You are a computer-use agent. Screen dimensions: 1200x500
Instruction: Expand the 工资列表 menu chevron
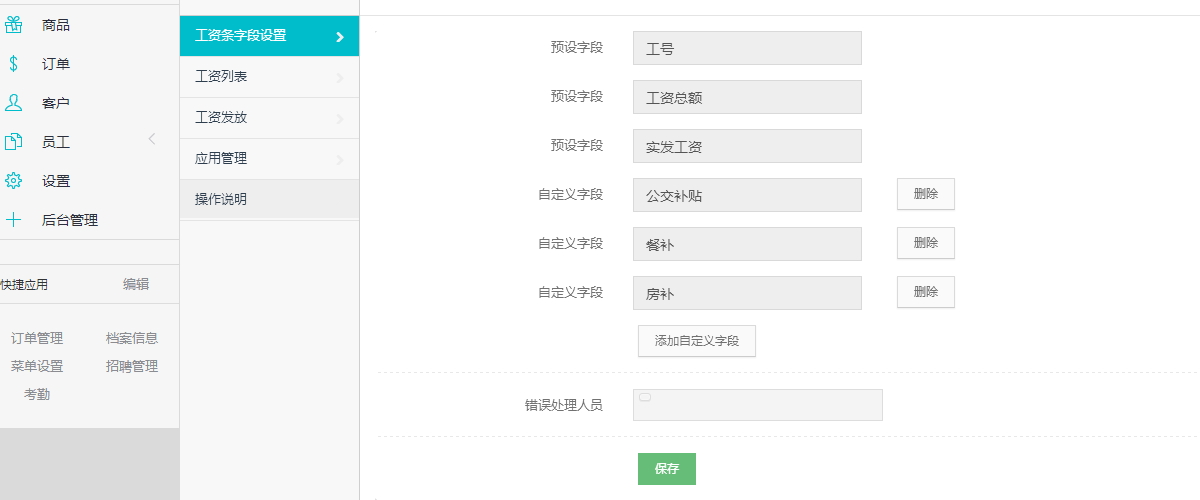click(x=340, y=77)
